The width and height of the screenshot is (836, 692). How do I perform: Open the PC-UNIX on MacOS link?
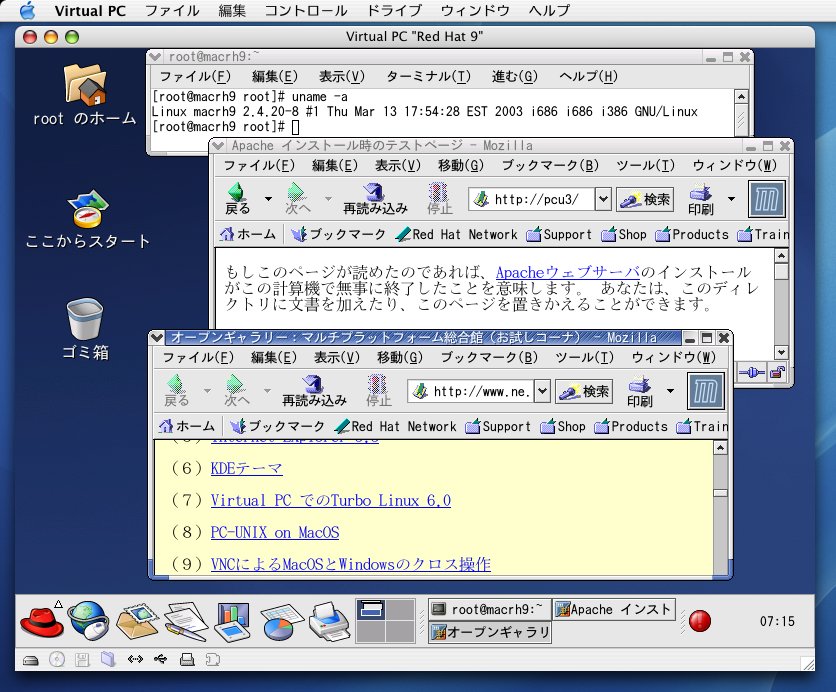275,533
